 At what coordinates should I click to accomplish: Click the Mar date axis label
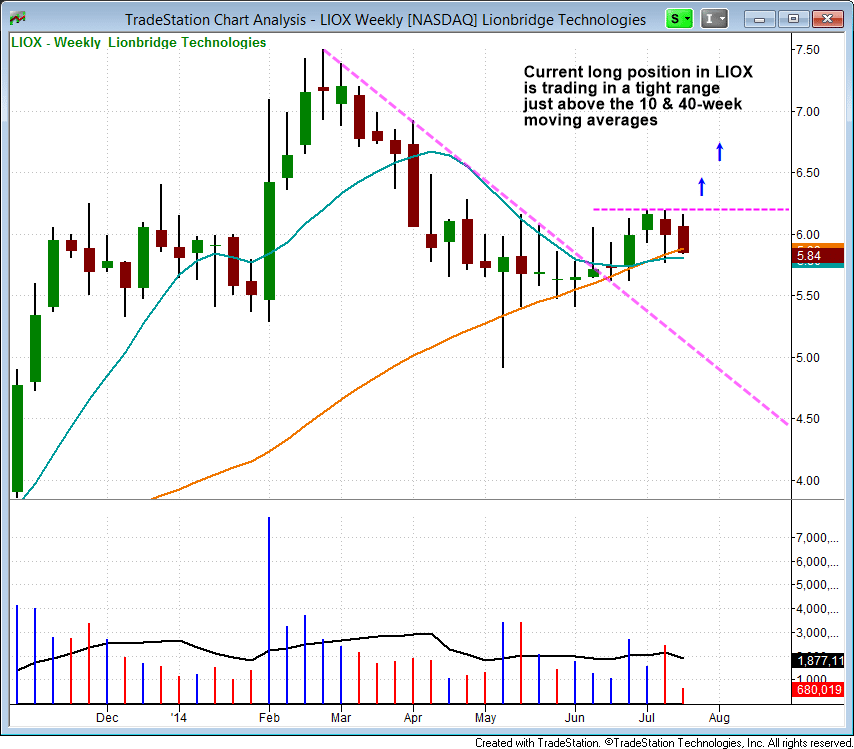[x=341, y=718]
